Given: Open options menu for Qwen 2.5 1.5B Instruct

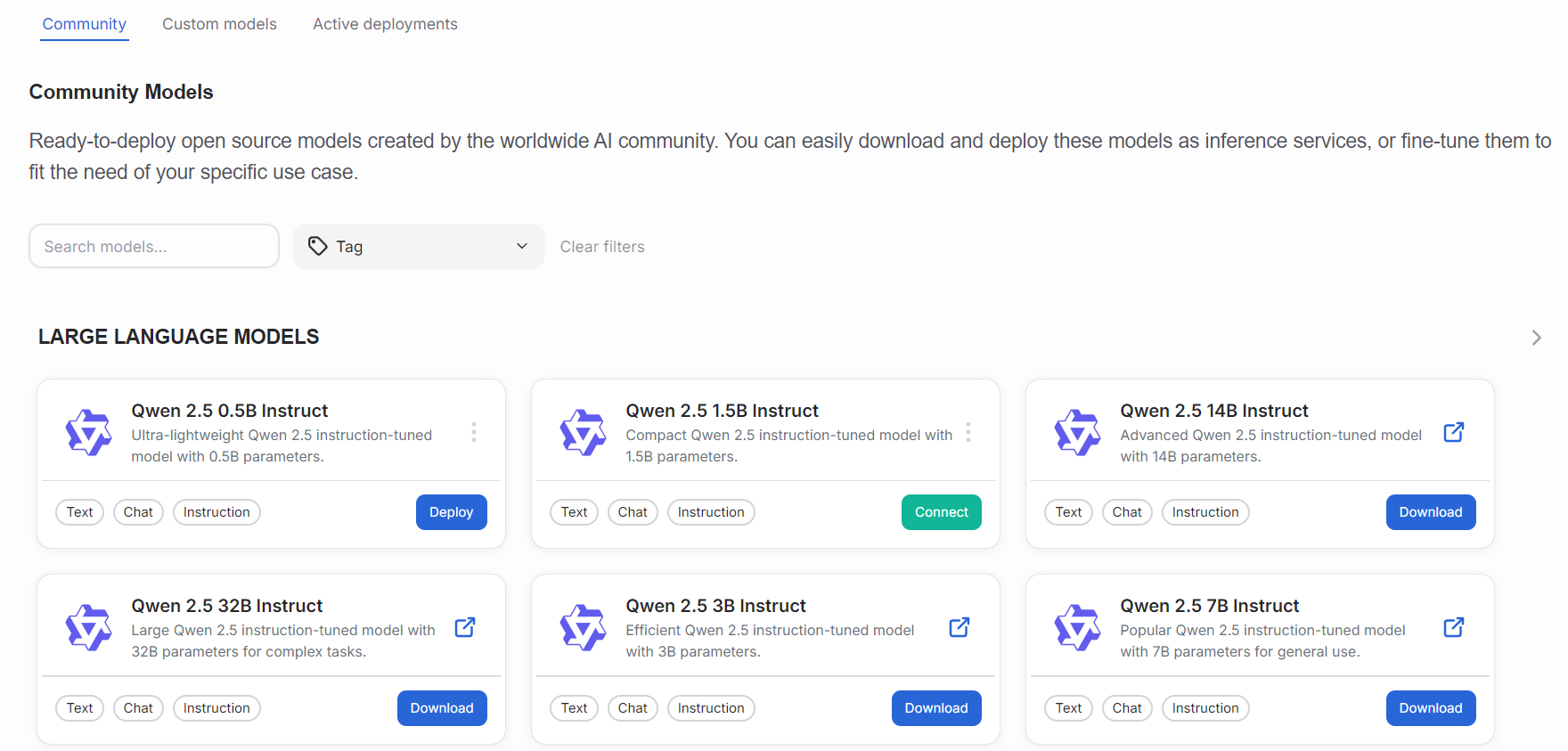Looking at the screenshot, I should pyautogui.click(x=968, y=432).
